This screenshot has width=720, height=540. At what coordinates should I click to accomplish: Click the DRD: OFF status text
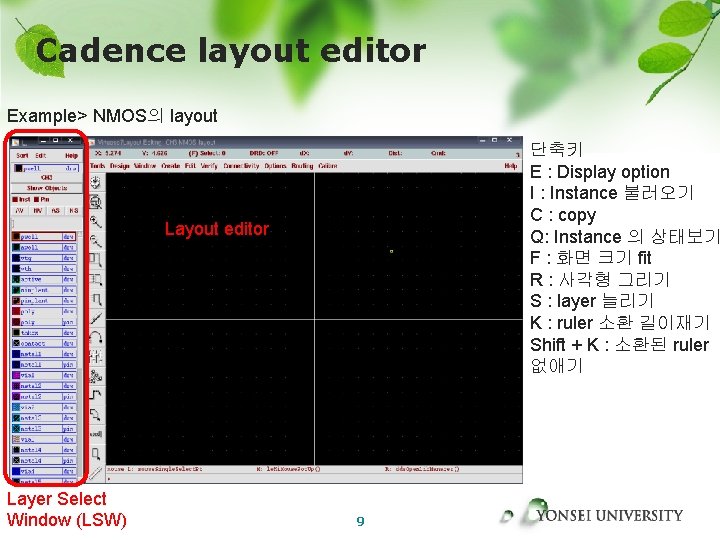pos(264,153)
